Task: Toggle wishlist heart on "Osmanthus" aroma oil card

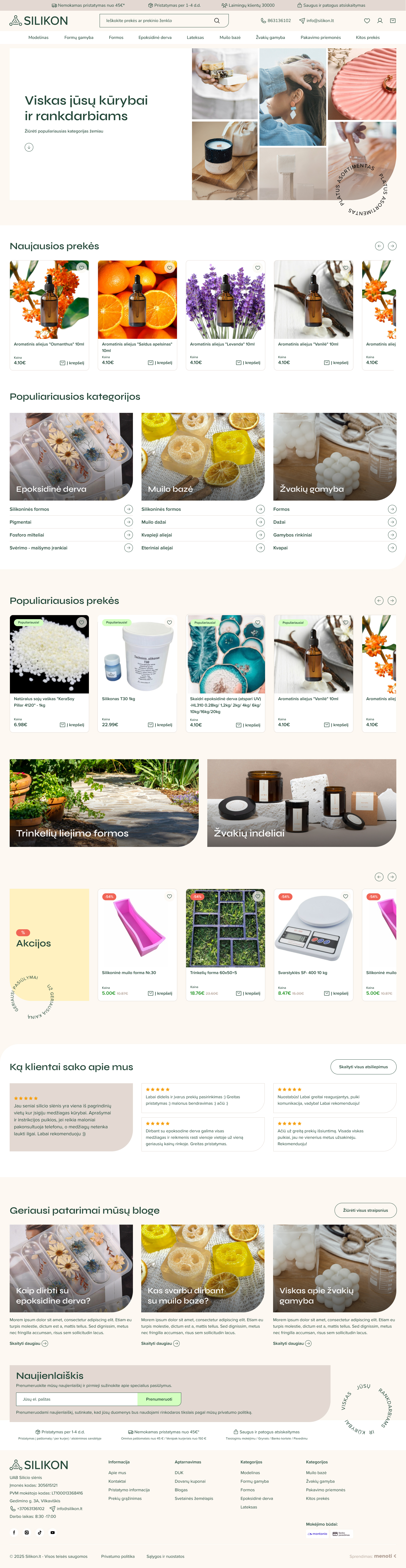Action: click(81, 268)
